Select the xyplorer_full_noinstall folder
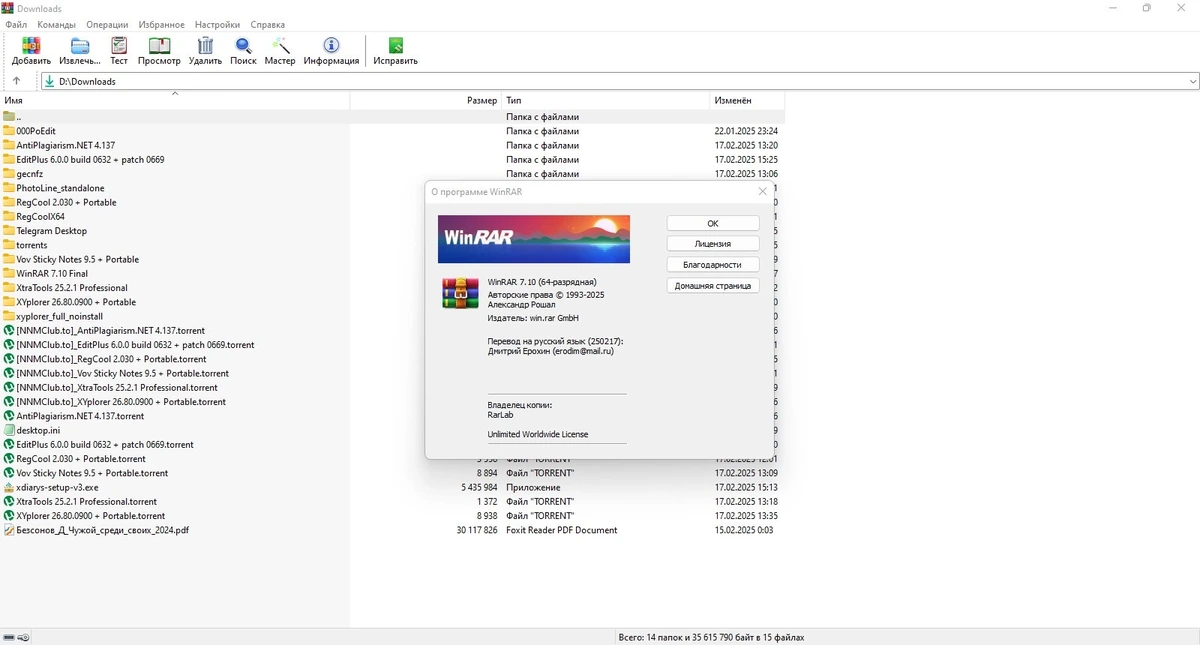 60,316
